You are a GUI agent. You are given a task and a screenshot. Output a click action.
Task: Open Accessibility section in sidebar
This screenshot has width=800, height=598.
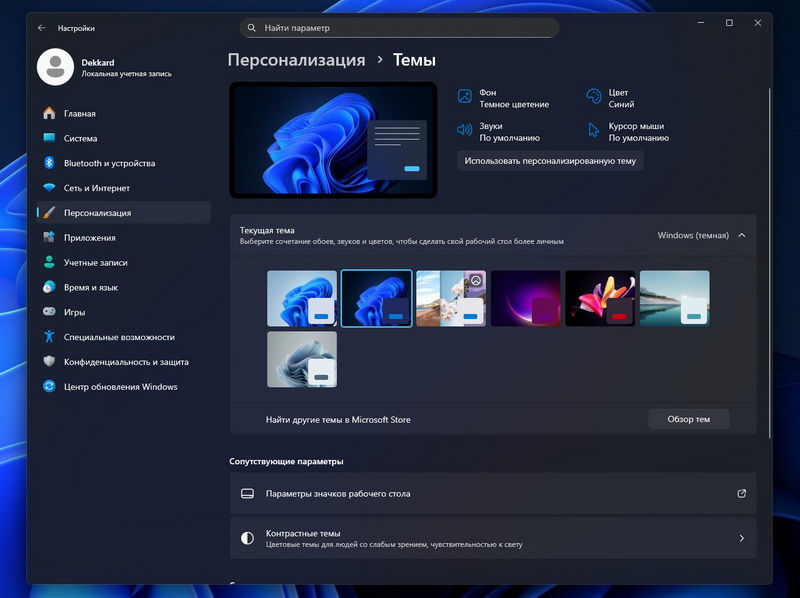click(118, 337)
